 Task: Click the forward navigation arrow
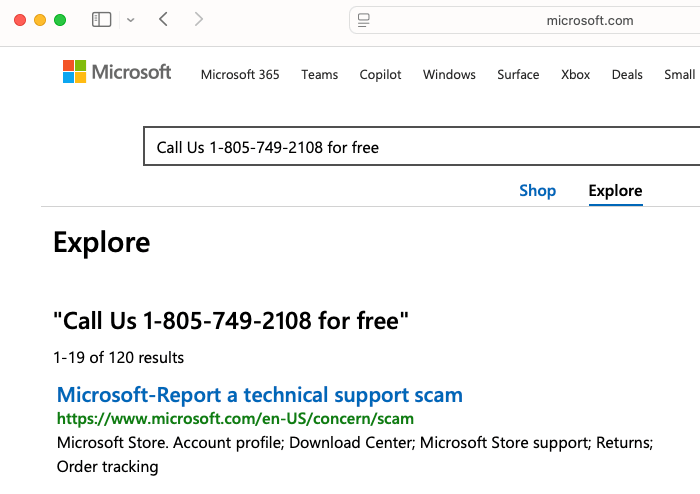(198, 20)
